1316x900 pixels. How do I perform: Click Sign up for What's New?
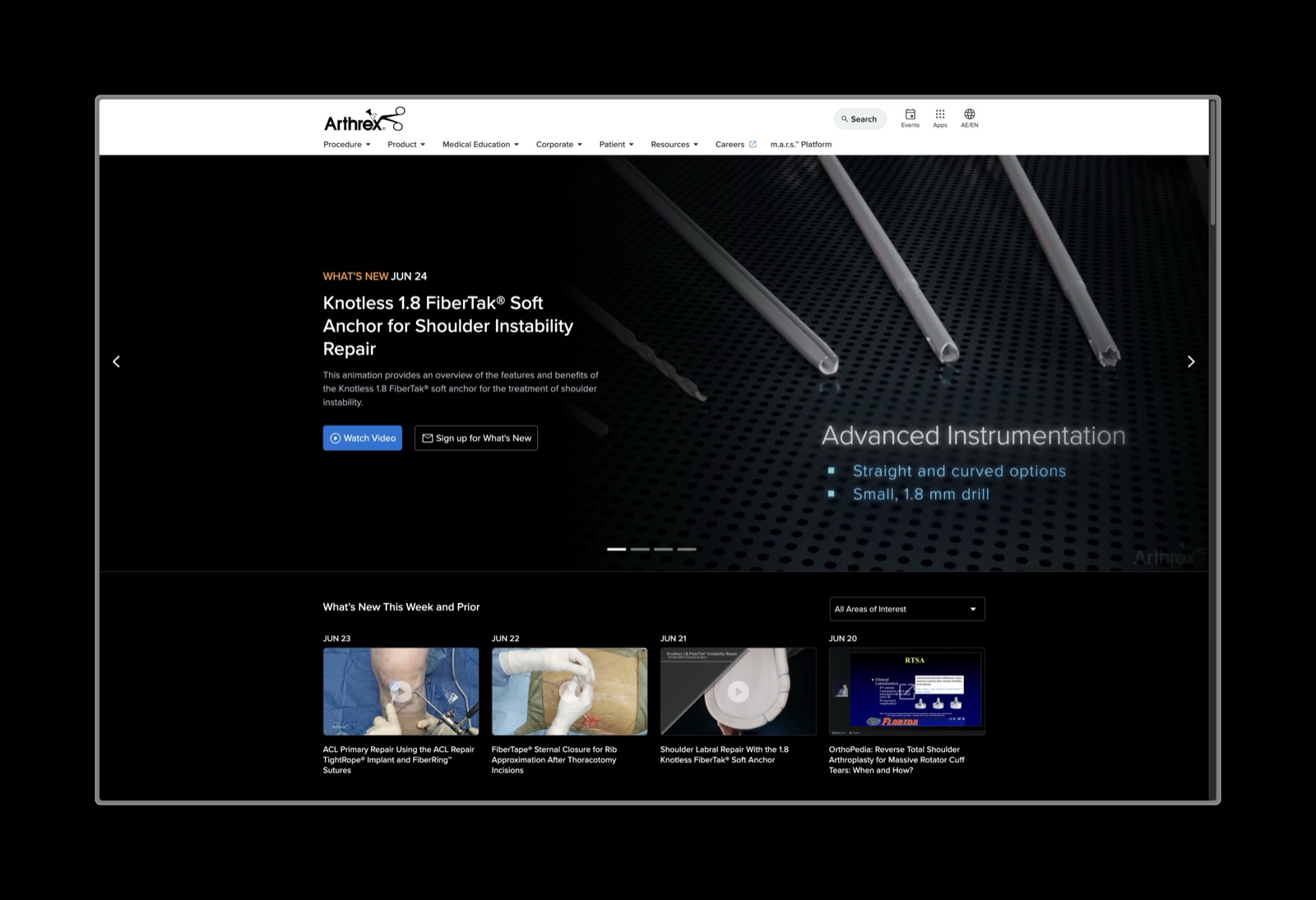tap(476, 438)
